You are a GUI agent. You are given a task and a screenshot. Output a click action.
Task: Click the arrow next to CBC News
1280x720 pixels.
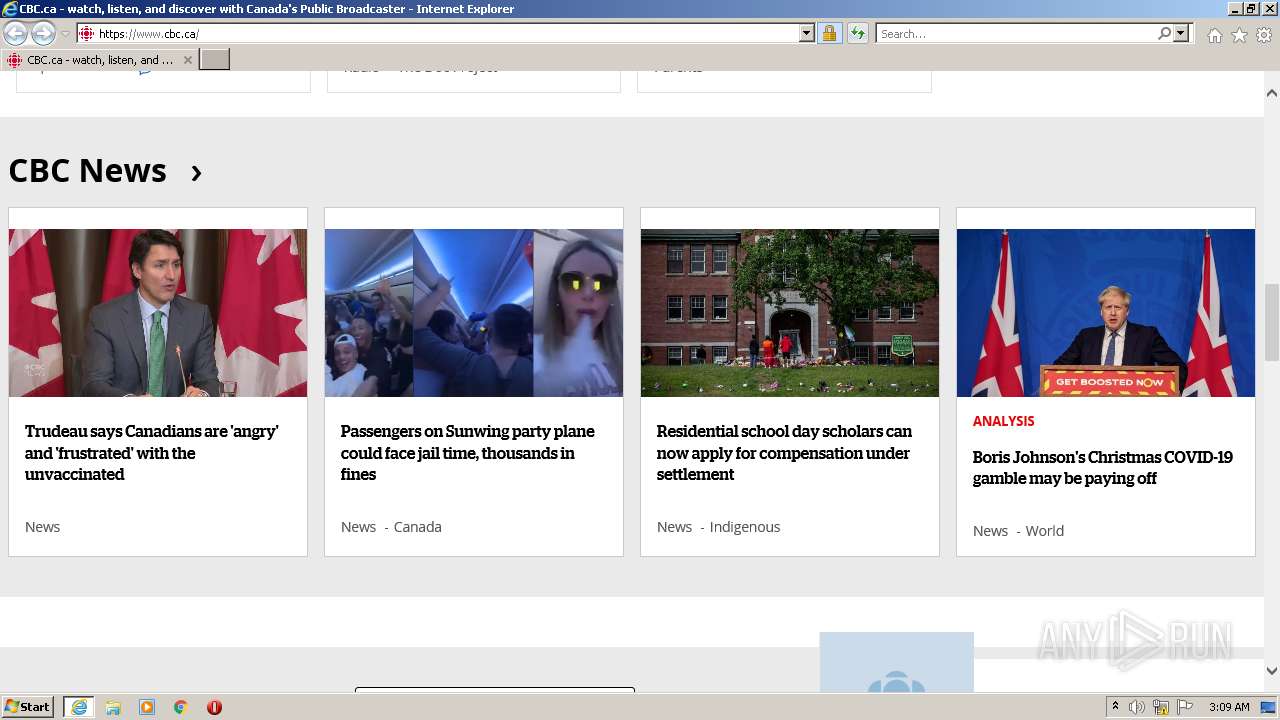(x=196, y=173)
